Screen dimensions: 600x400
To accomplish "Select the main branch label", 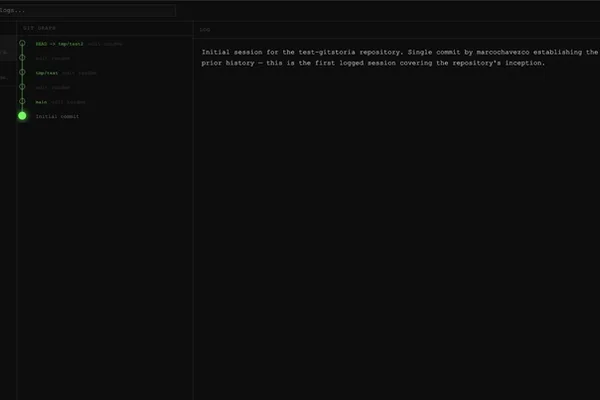I will pyautogui.click(x=41, y=102).
